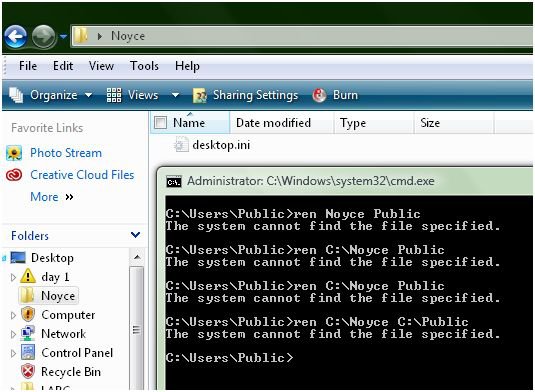Click the cmd.exe window title icon

click(174, 182)
